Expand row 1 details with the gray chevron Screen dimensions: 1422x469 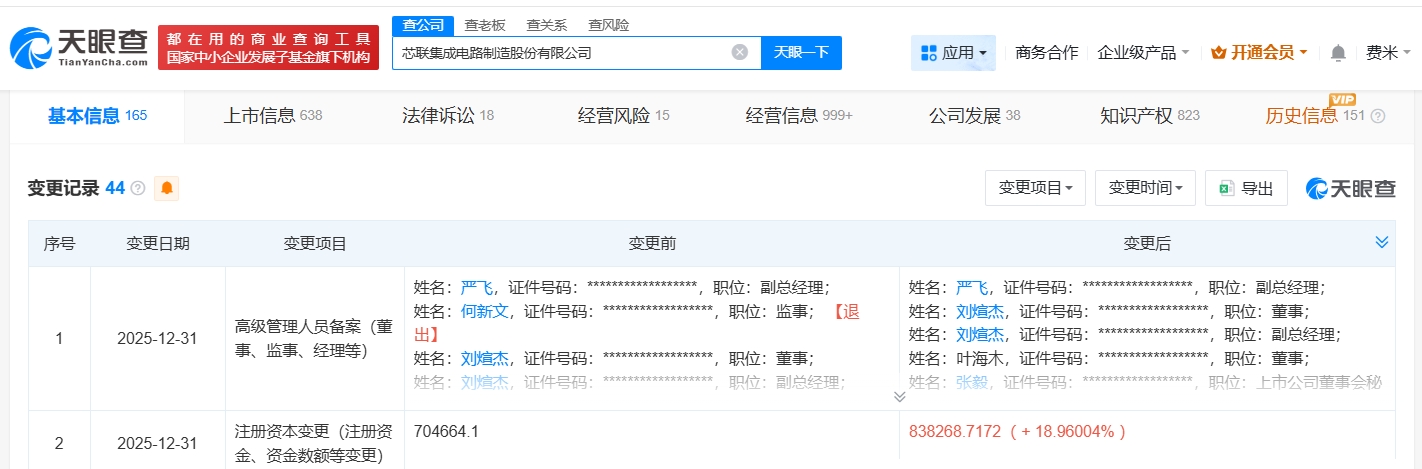(x=899, y=396)
